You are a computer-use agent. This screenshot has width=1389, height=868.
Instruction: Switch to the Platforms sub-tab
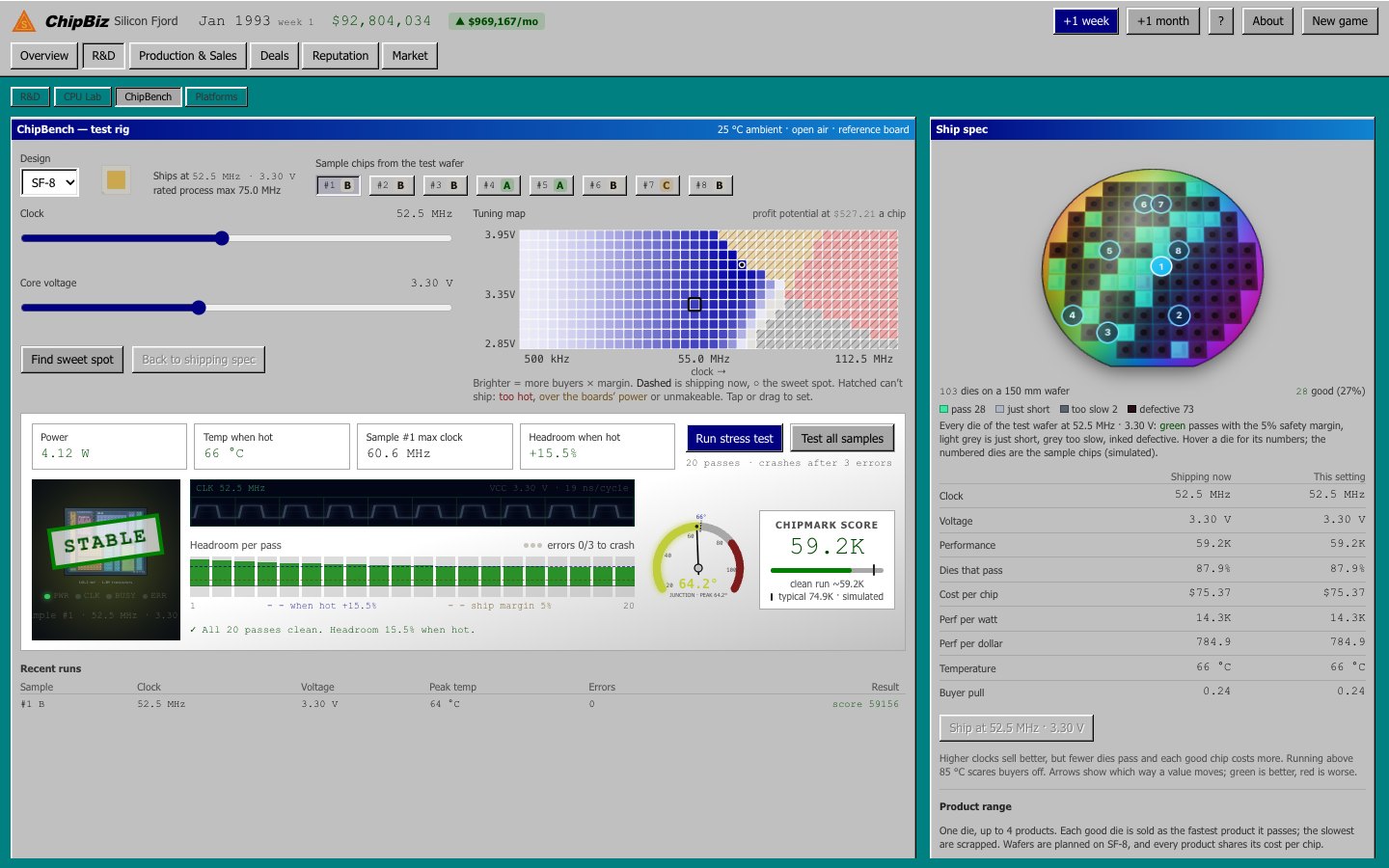(x=216, y=96)
